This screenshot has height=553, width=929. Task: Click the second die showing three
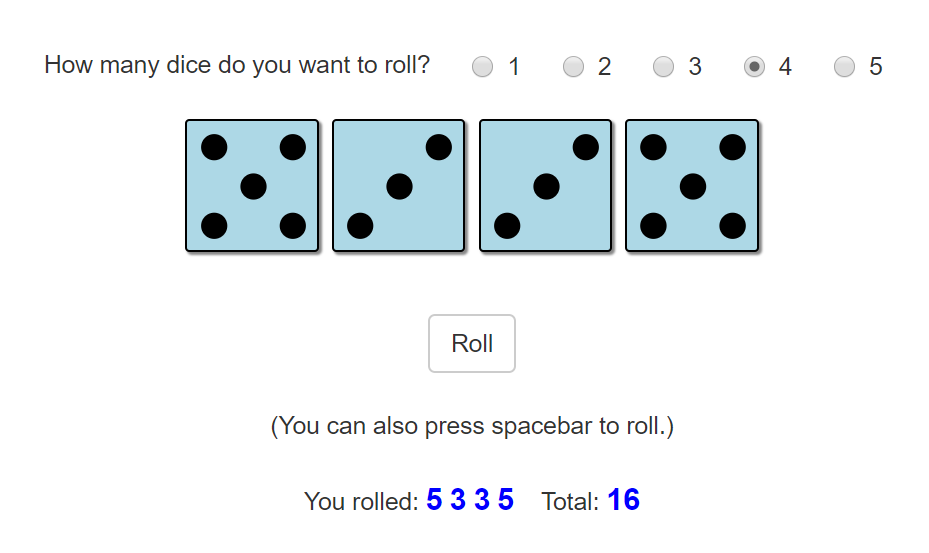[x=399, y=186]
